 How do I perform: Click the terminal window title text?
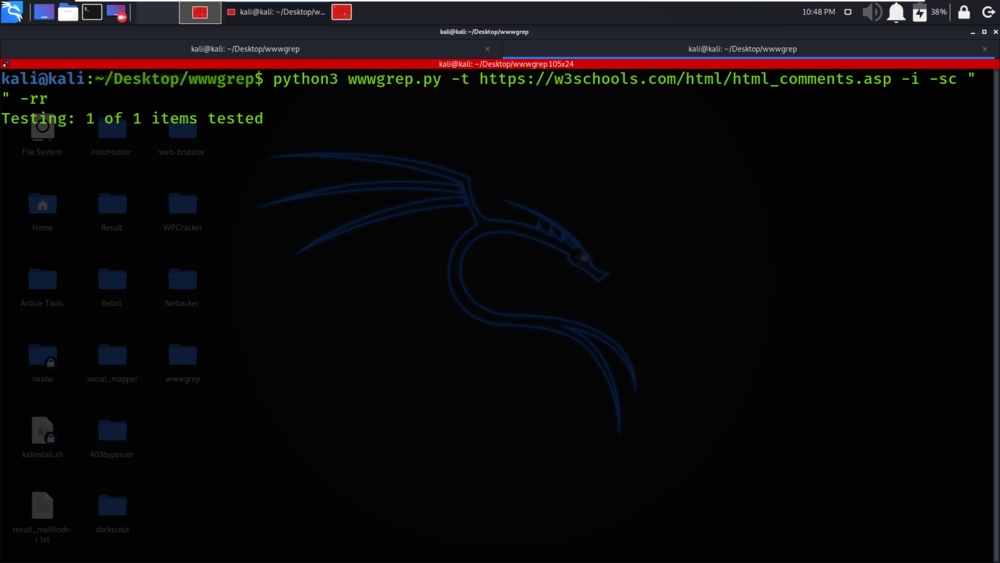(x=484, y=32)
